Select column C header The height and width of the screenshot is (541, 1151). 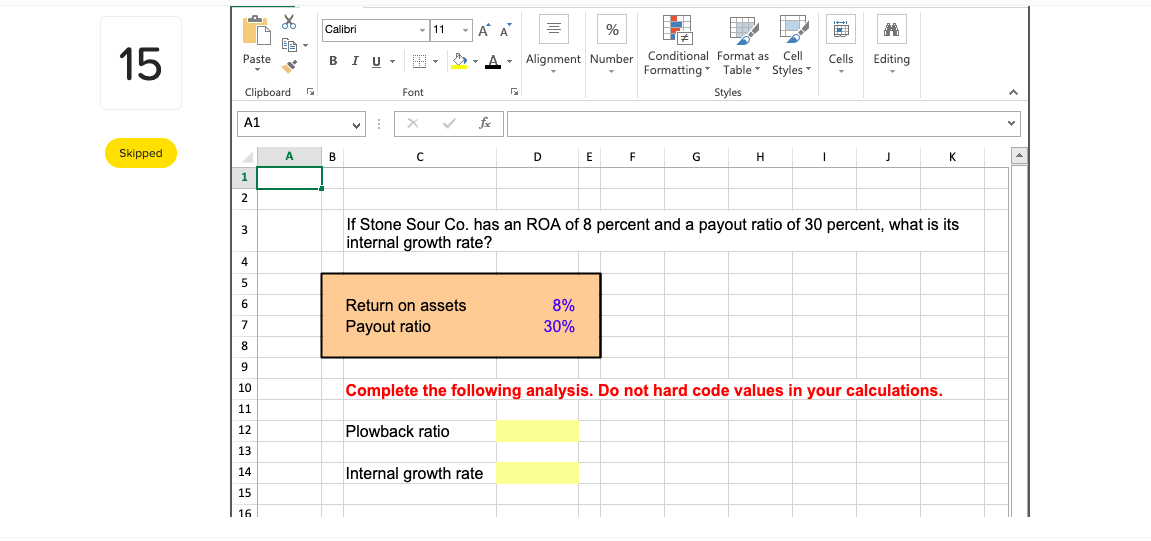point(420,156)
